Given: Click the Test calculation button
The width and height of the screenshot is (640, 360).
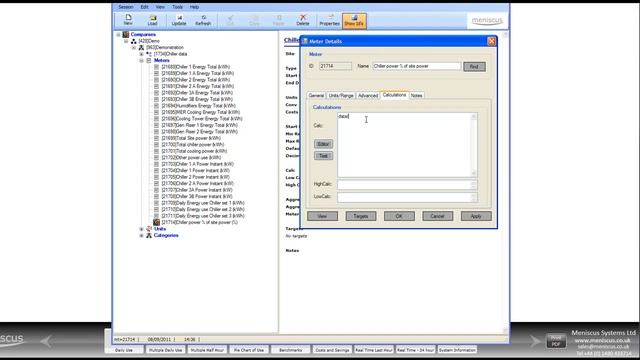Looking at the screenshot, I should (323, 156).
